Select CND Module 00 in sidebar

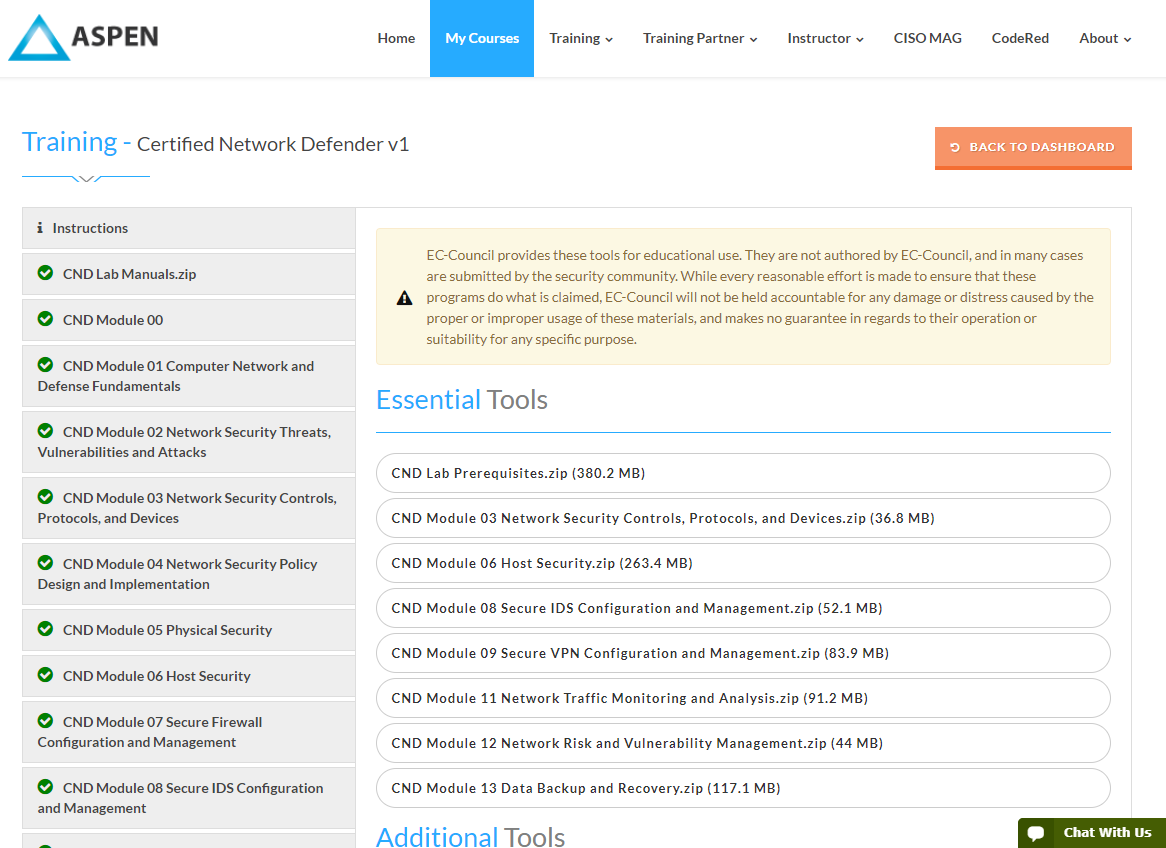[x=189, y=320]
